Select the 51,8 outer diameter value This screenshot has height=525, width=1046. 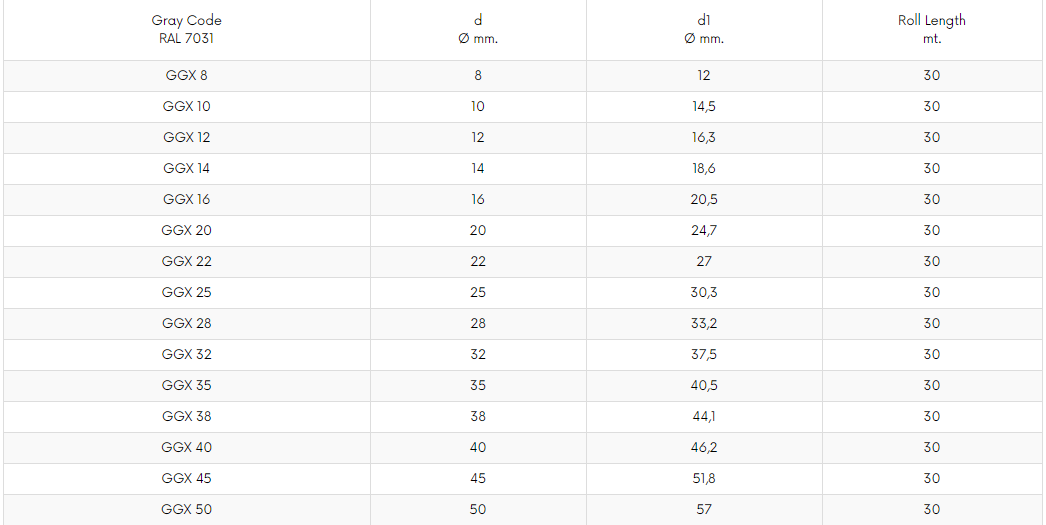(x=704, y=479)
